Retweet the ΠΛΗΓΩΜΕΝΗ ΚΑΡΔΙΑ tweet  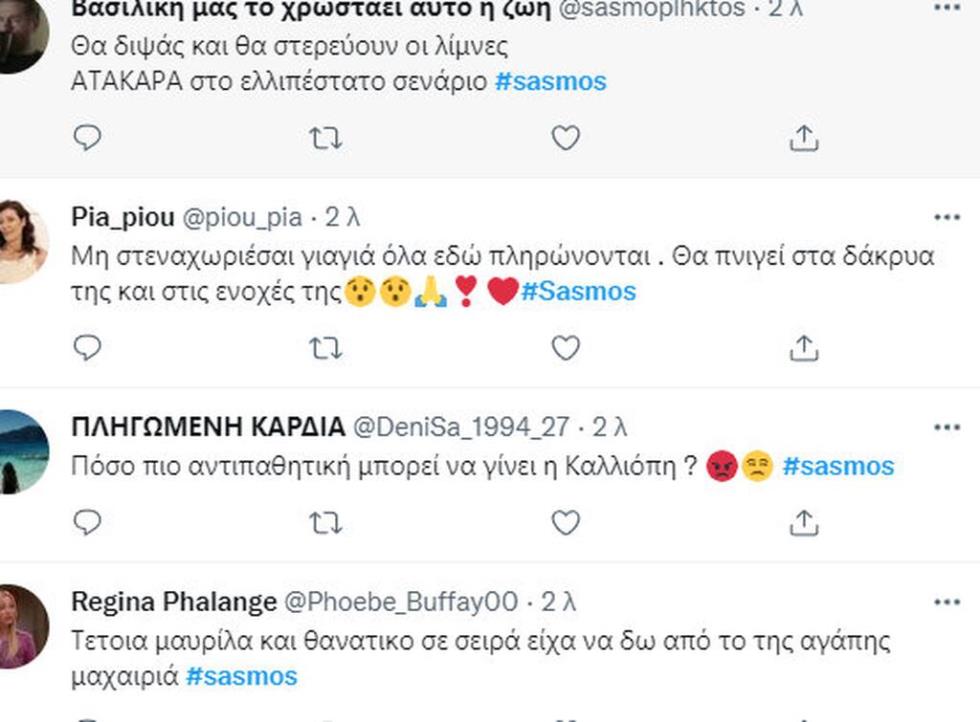[x=326, y=521]
